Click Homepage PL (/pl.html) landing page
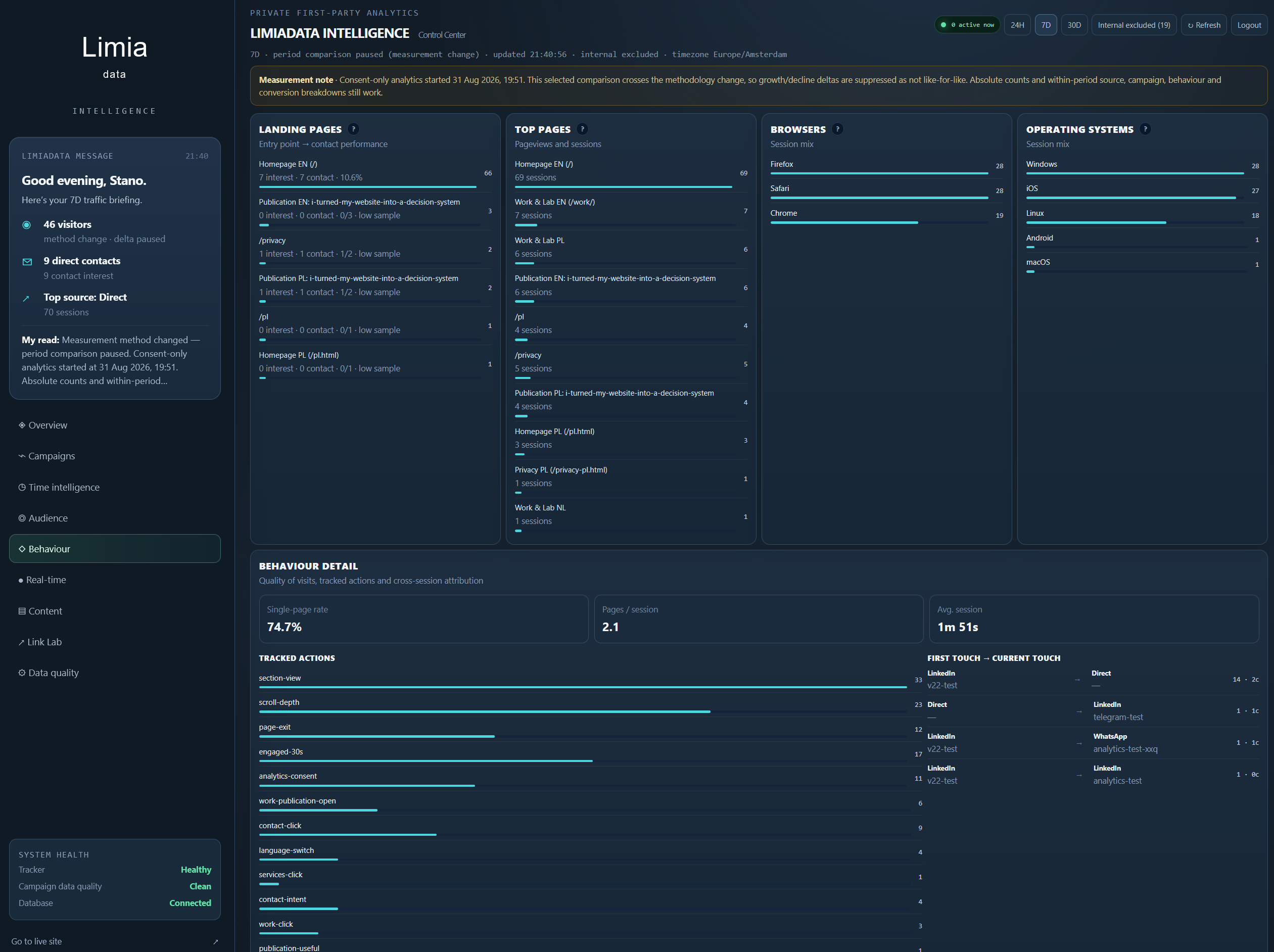The image size is (1274, 952). pos(375,364)
